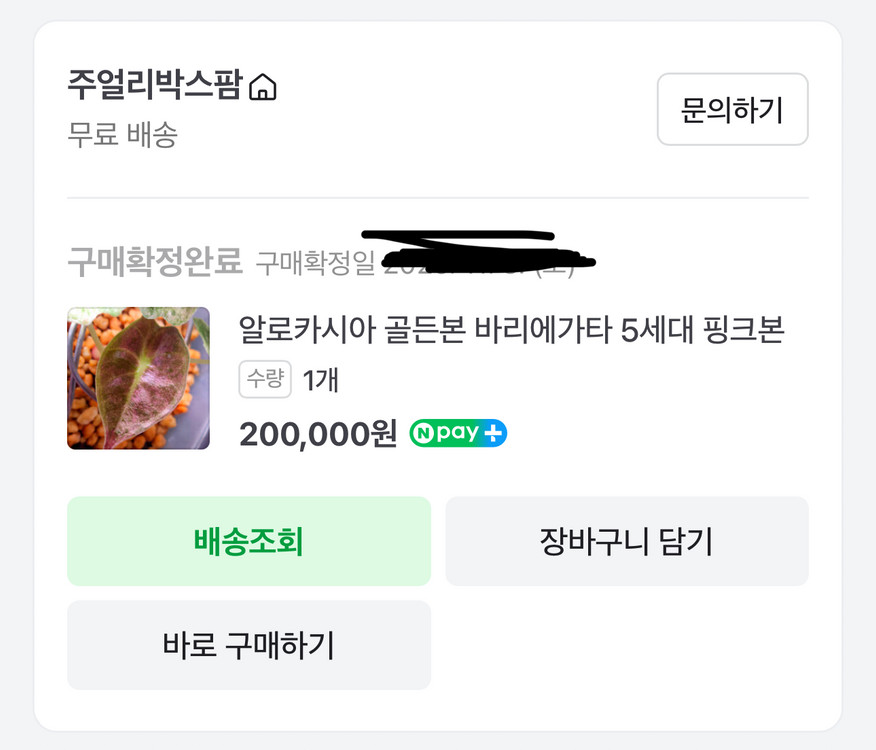Click the plus icon on the N Pay badge
Screen dimensions: 876x750
pos(493,433)
